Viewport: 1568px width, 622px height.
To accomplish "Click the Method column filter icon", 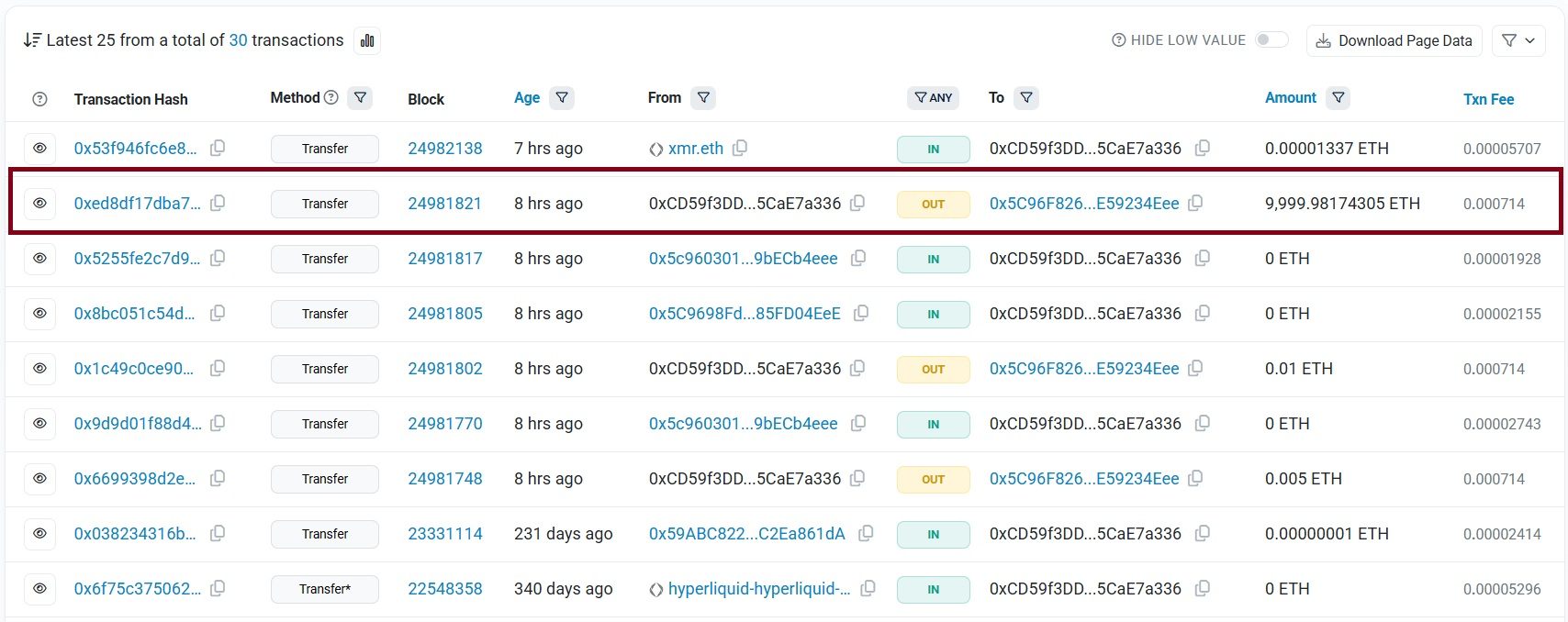I will coord(361,97).
